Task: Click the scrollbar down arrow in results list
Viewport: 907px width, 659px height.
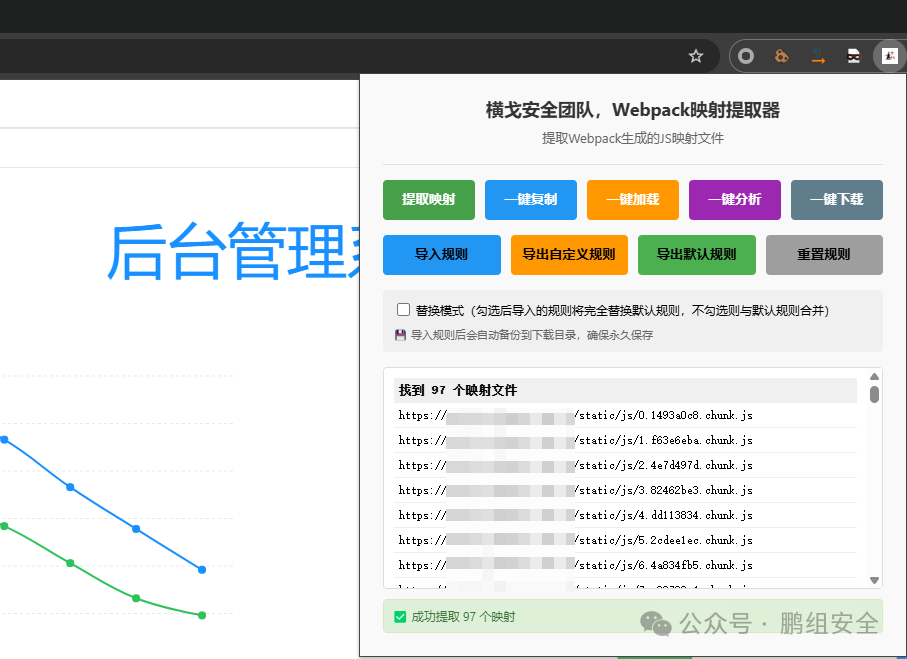Action: (x=874, y=580)
